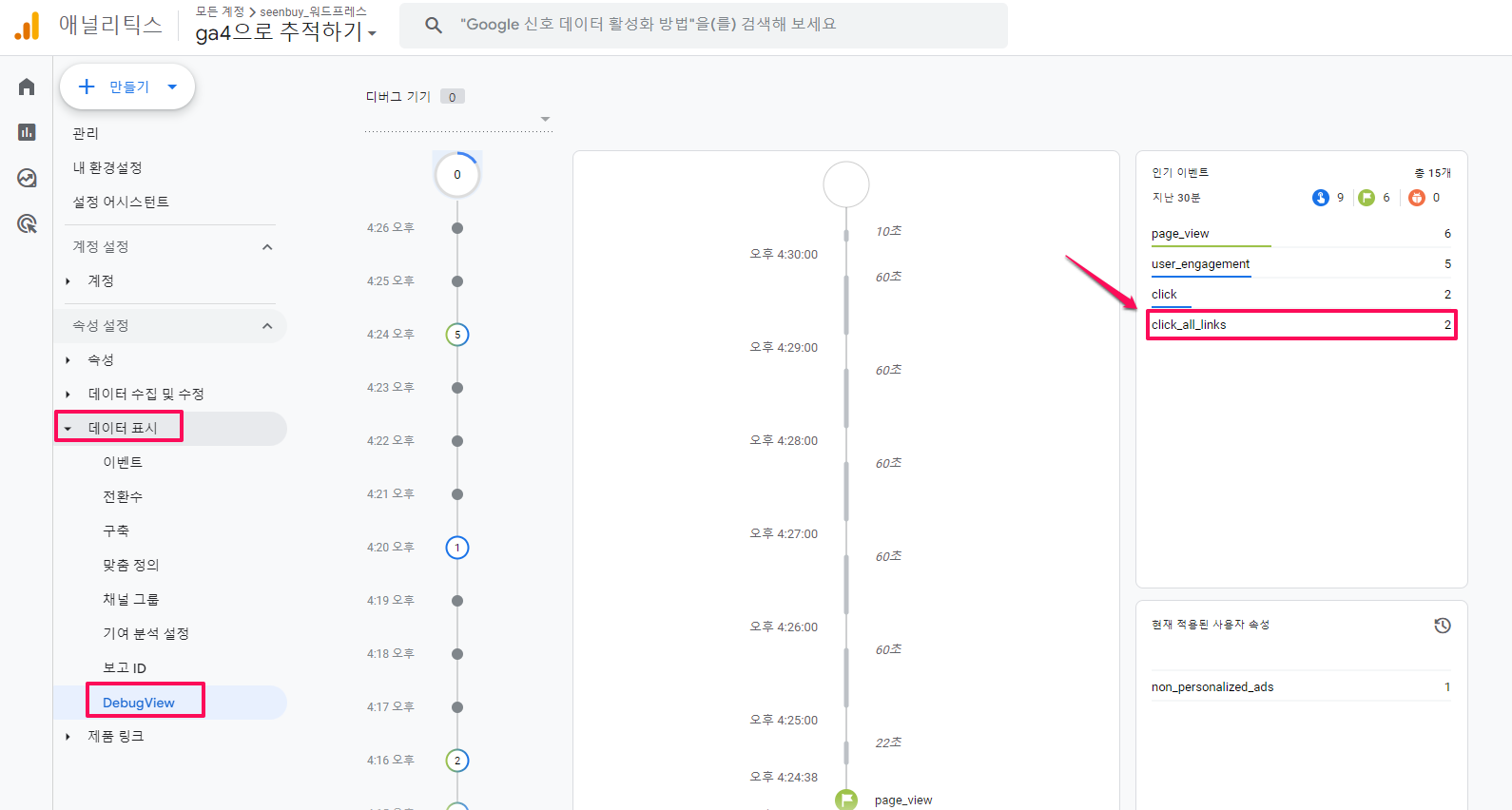Image resolution: width=1512 pixels, height=810 pixels.
Task: Open the 관리 menu item
Action: [x=86, y=133]
